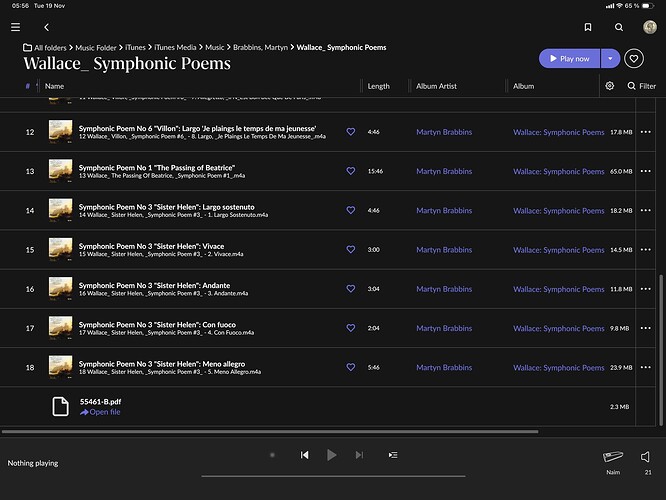Open more options for track 18
The height and width of the screenshot is (500, 666).
point(646,367)
